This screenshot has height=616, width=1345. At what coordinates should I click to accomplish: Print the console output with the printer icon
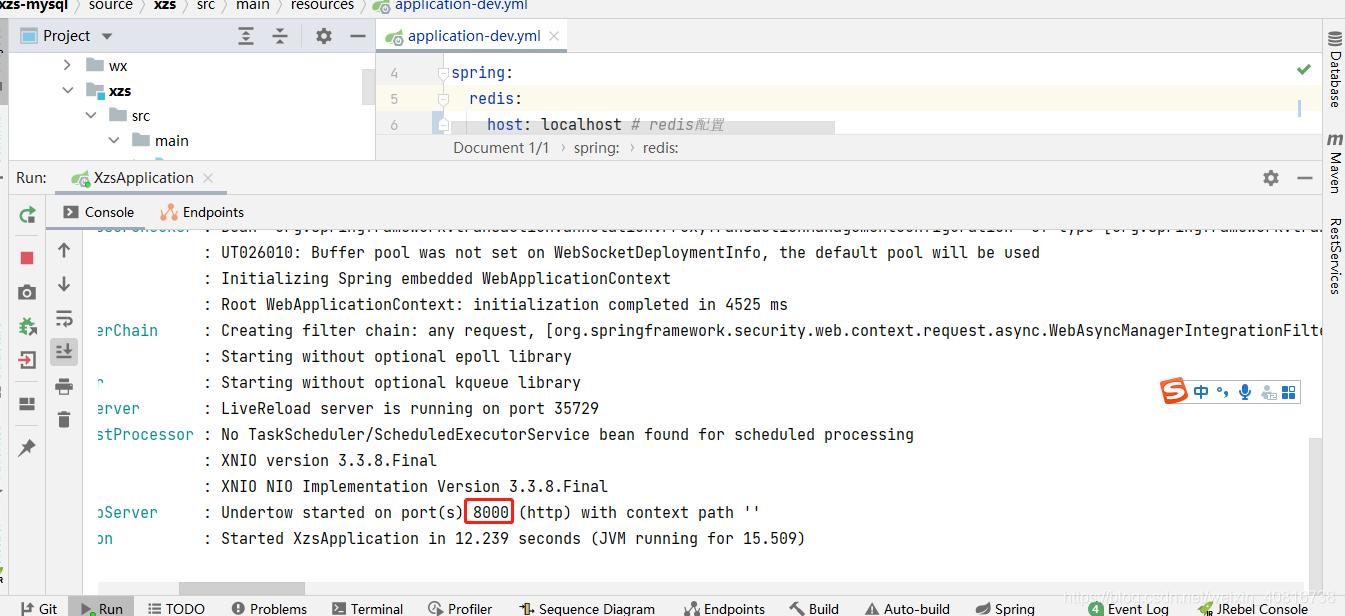(64, 386)
